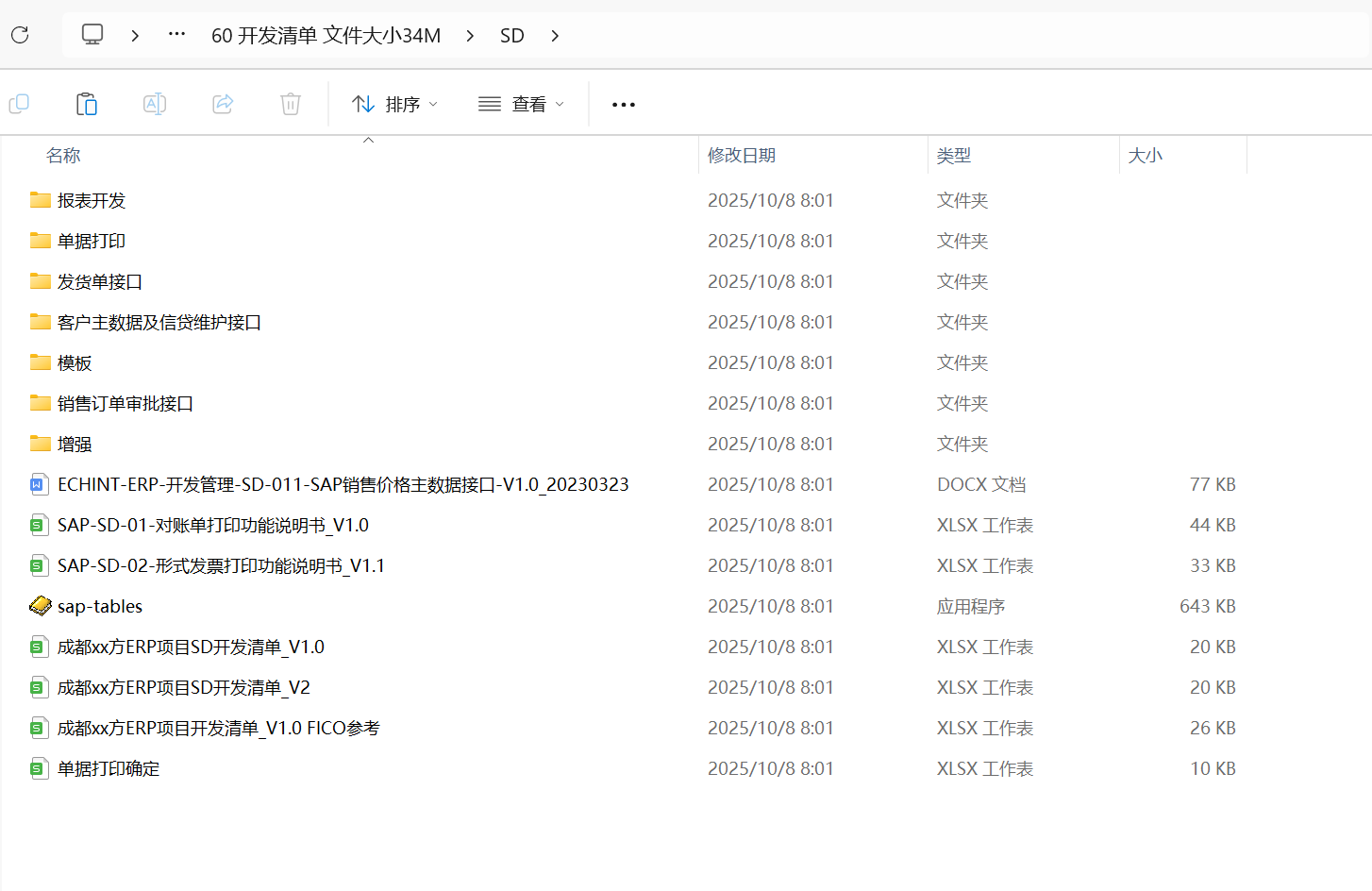Select the 销售订单审批接口 folder

point(125,403)
